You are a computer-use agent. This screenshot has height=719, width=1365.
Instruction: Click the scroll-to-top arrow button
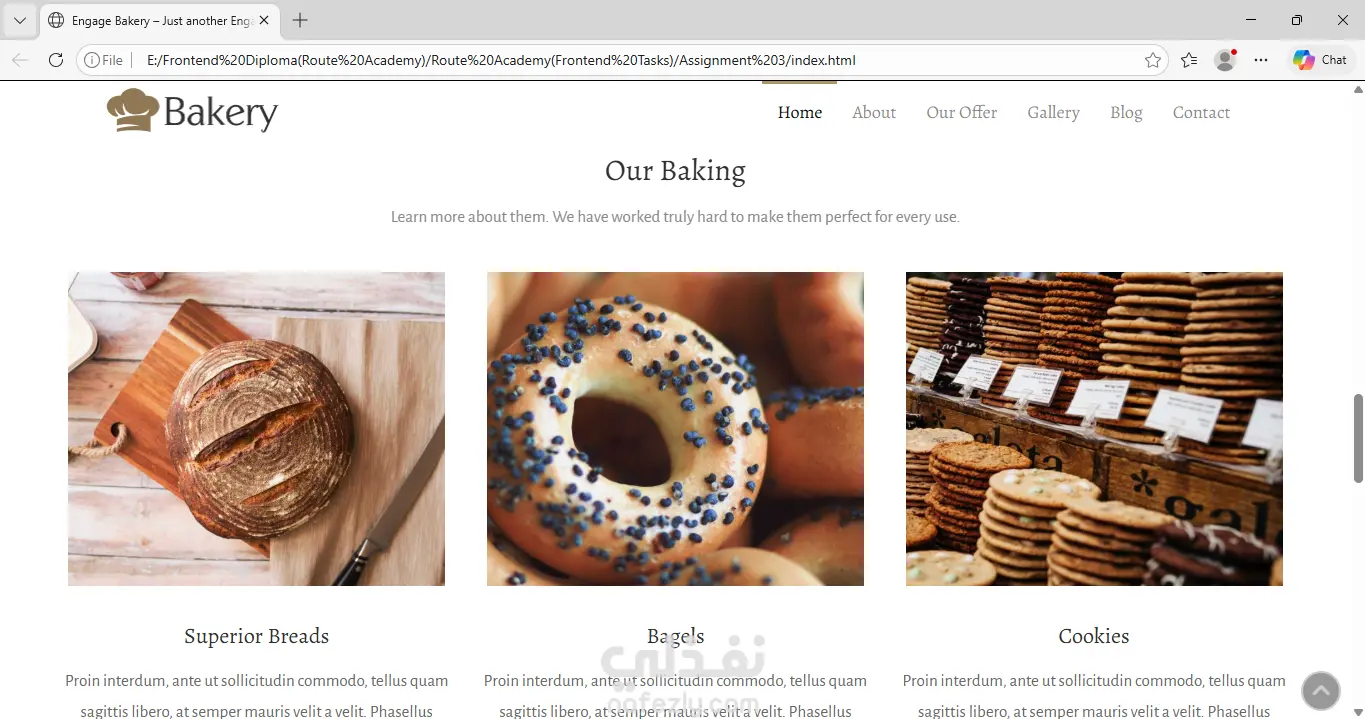point(1320,691)
